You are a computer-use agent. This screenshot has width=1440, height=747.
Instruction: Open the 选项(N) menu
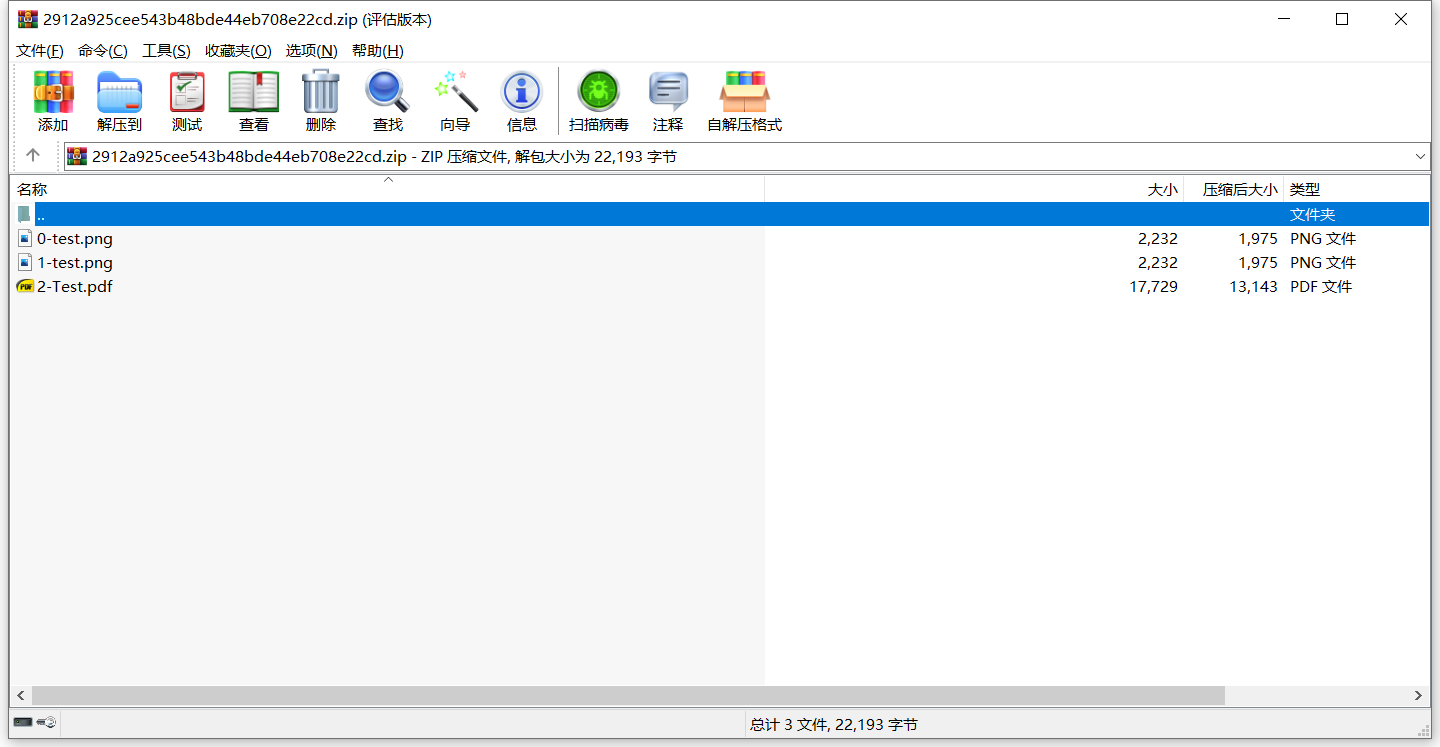[311, 51]
